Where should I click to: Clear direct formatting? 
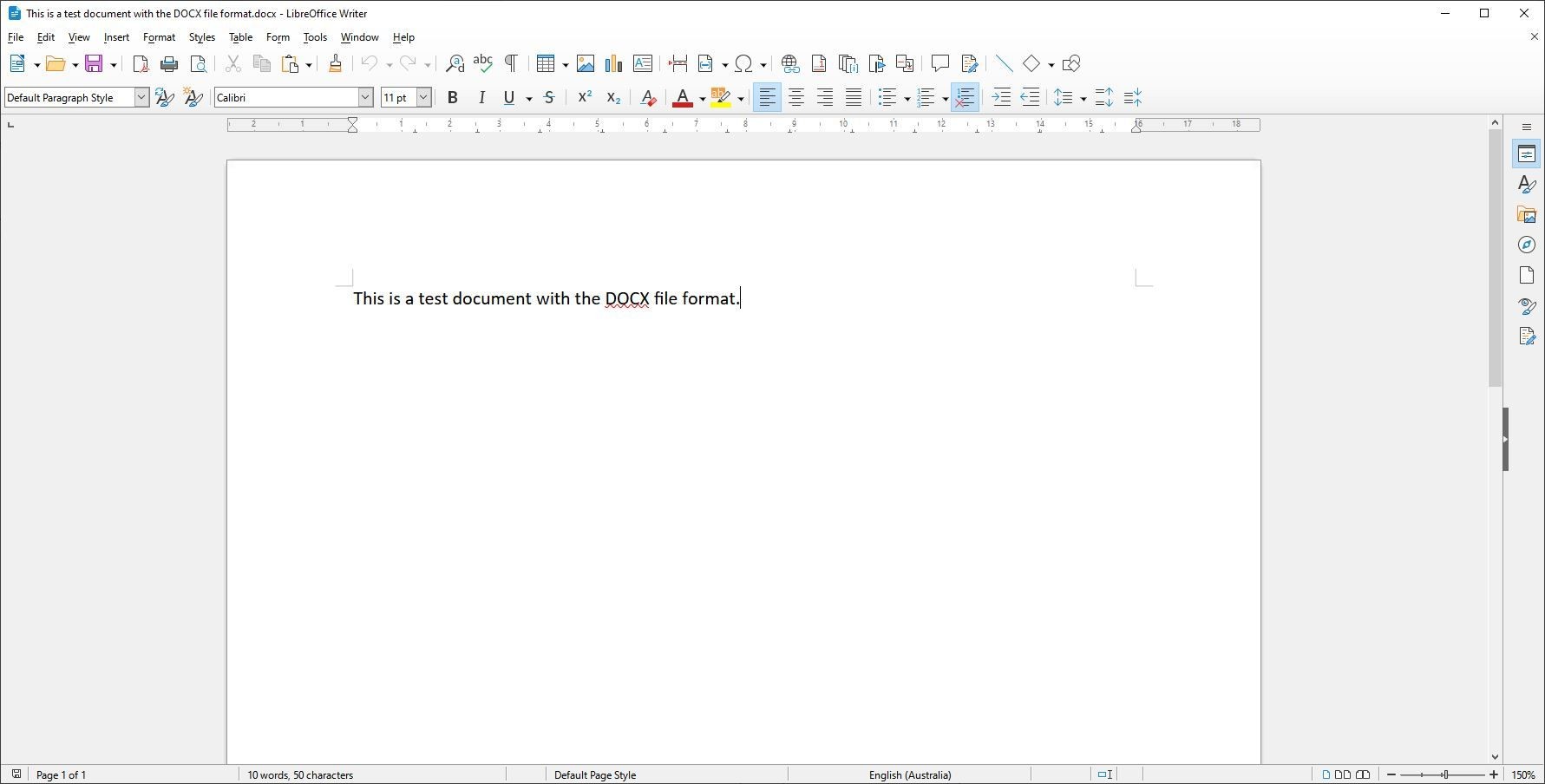point(648,97)
